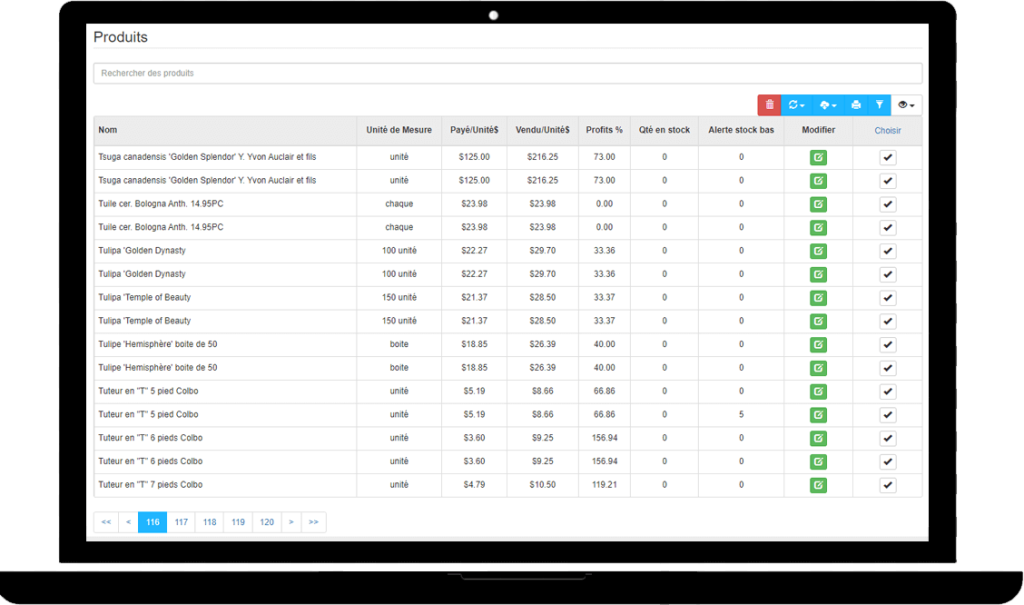
Task: Click the Alerte stock bas column header
Action: click(741, 130)
